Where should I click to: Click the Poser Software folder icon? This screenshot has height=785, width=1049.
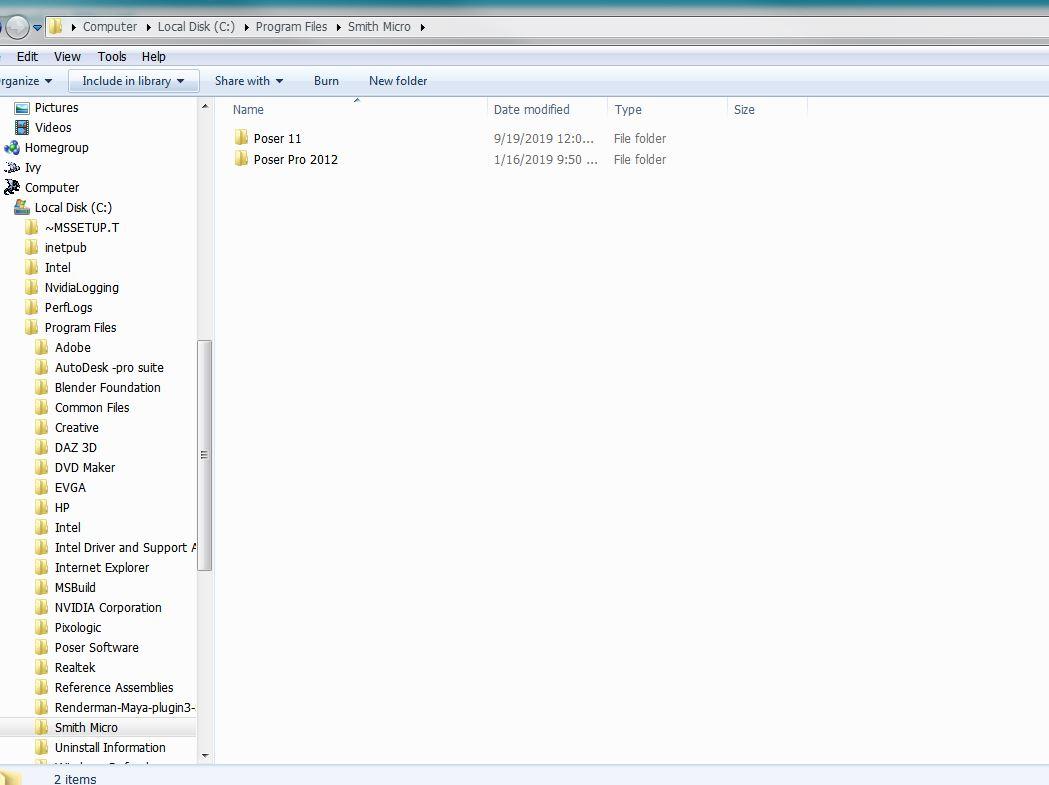41,647
